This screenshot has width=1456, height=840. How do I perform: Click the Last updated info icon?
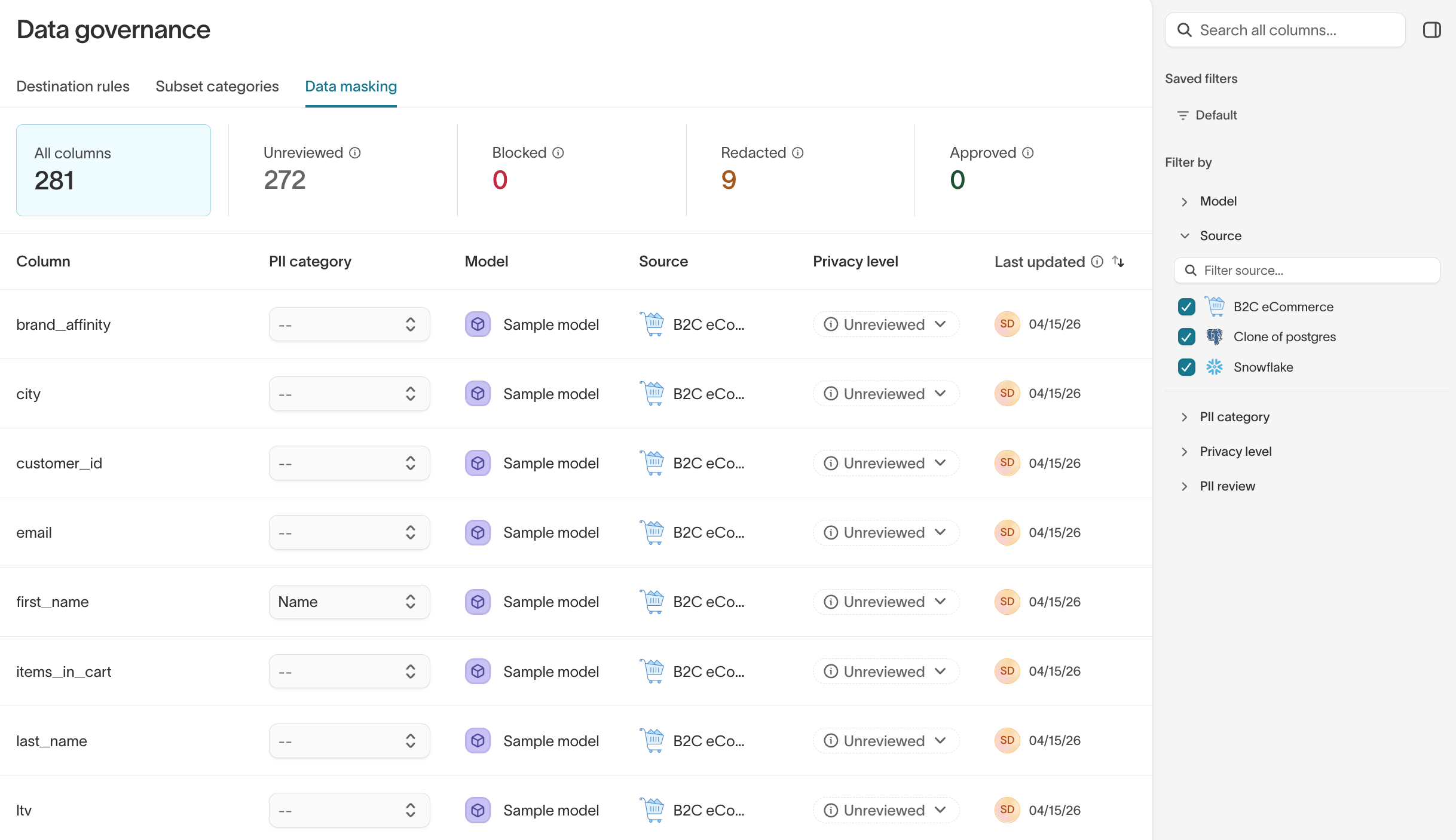pos(1097,261)
